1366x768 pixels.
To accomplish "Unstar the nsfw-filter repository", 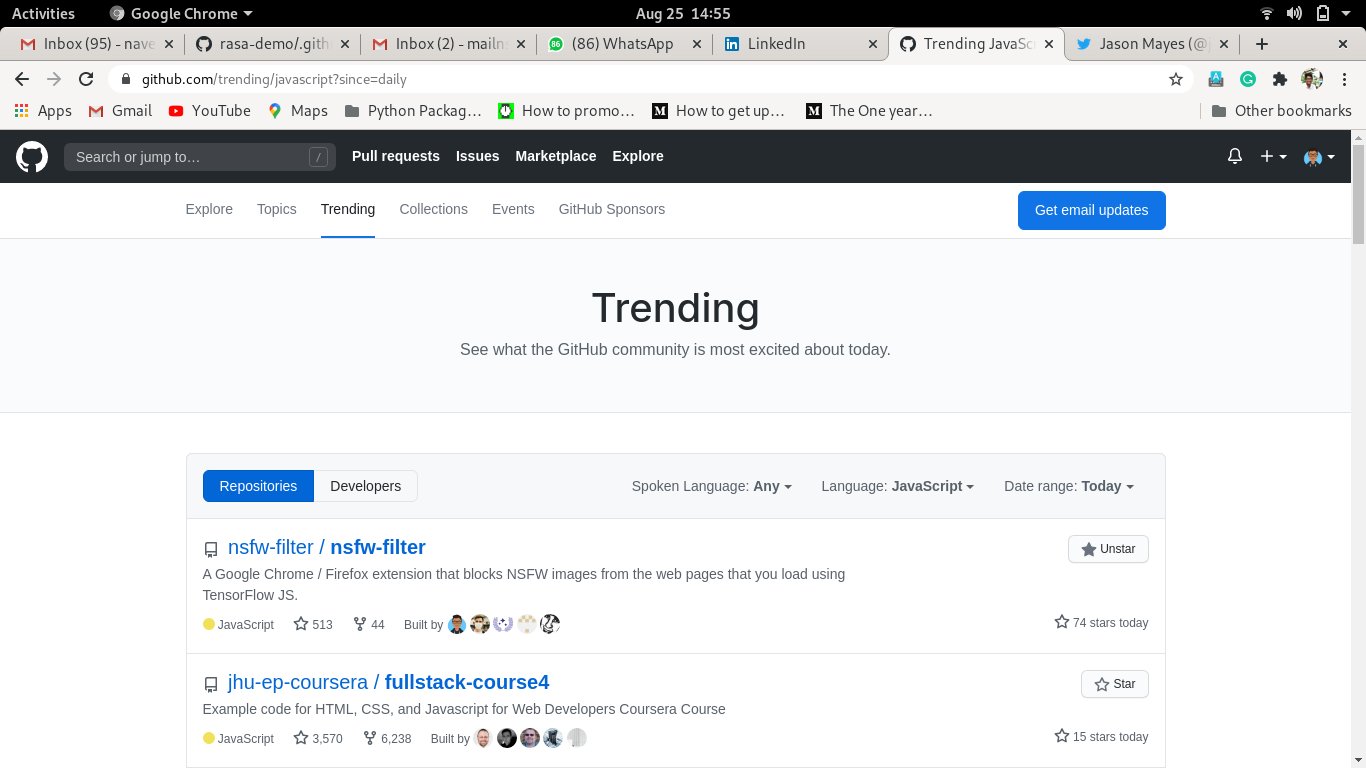I will coord(1108,548).
